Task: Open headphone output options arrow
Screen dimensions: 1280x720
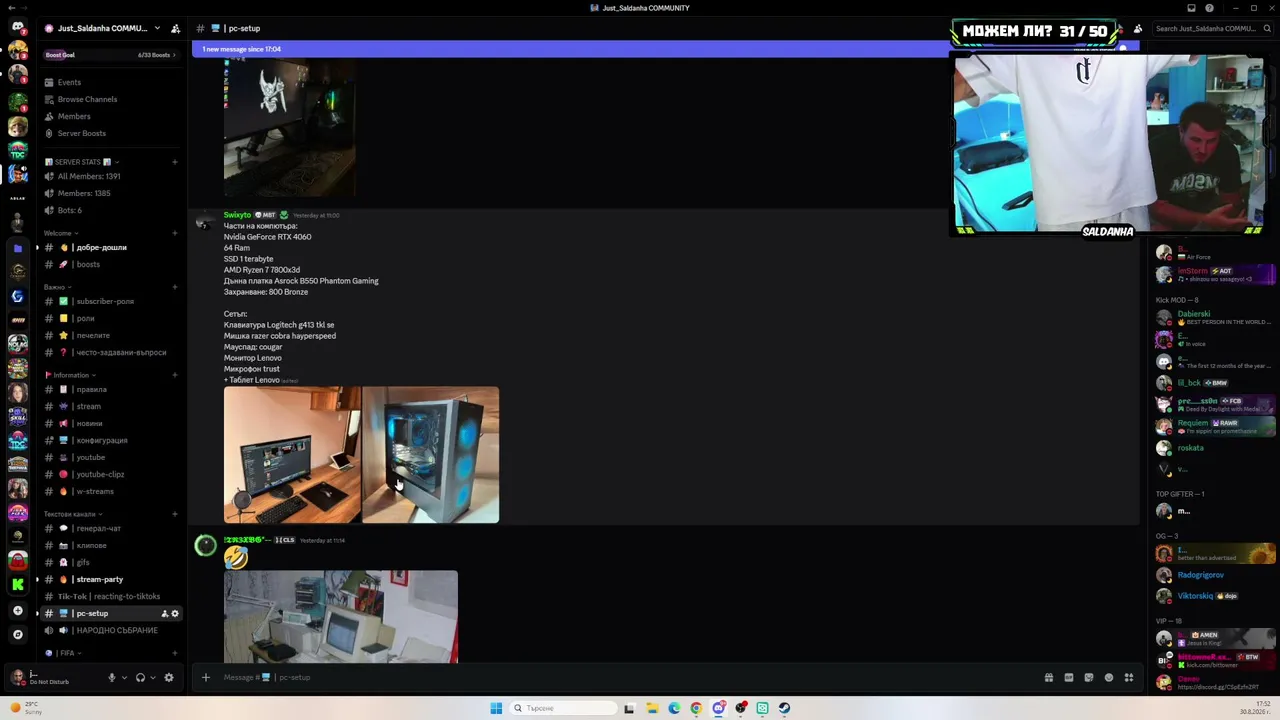Action: [x=152, y=677]
